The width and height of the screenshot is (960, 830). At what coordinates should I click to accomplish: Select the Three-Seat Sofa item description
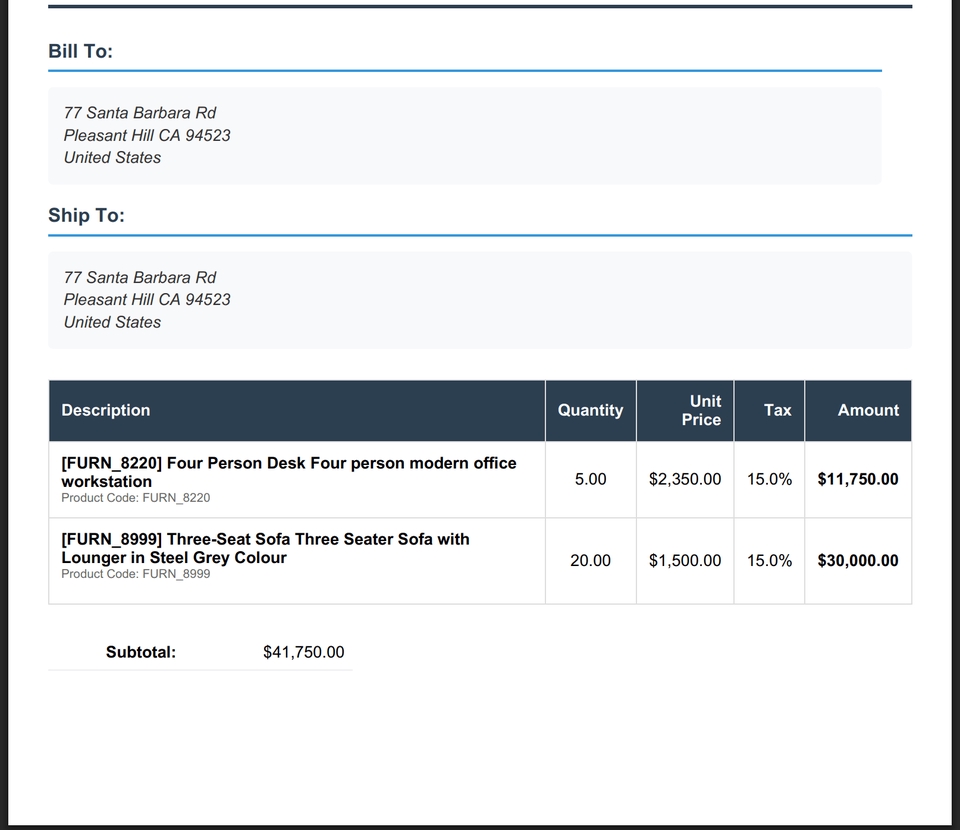[x=265, y=548]
